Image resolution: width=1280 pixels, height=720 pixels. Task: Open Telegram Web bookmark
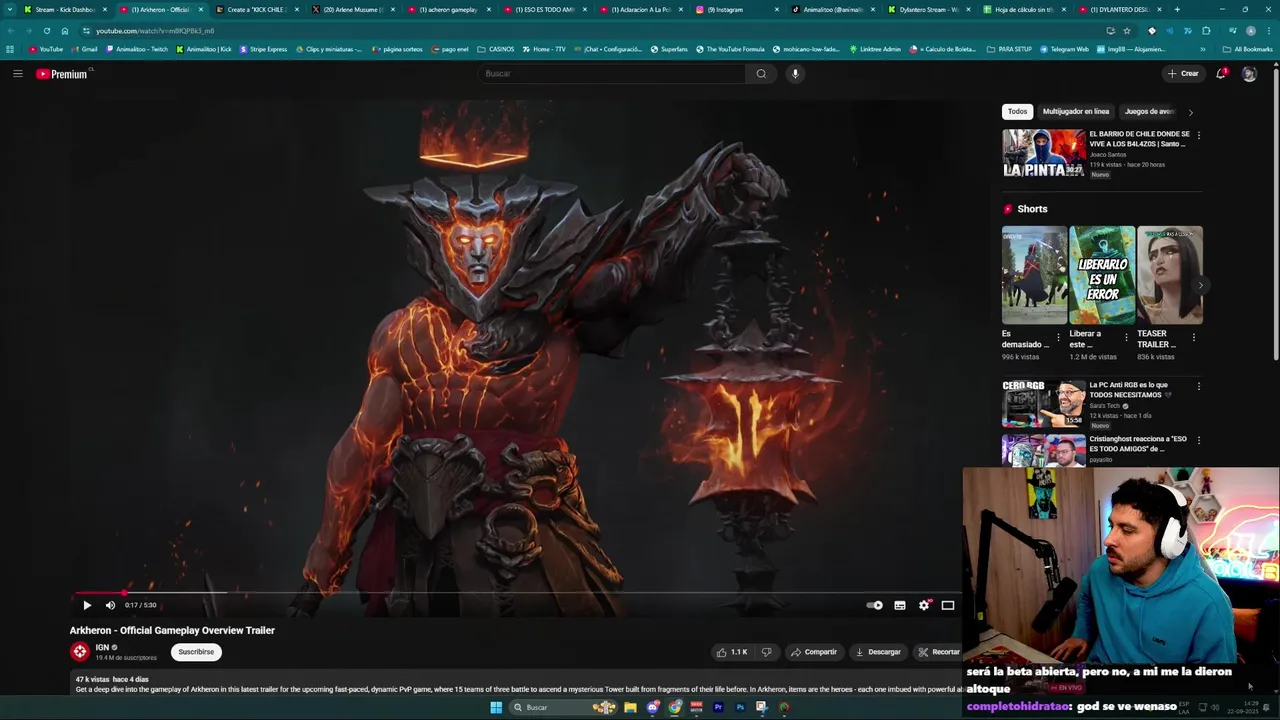(x=1065, y=49)
